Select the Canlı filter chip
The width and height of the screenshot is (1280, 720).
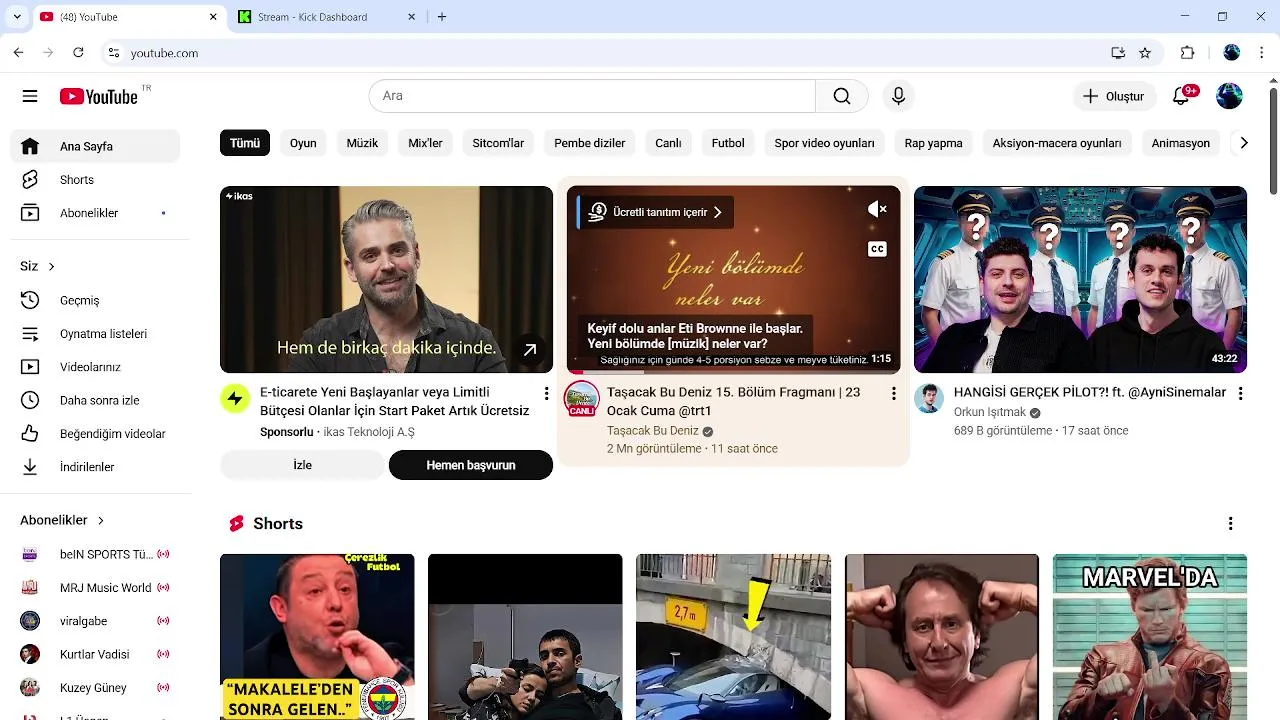[x=668, y=143]
